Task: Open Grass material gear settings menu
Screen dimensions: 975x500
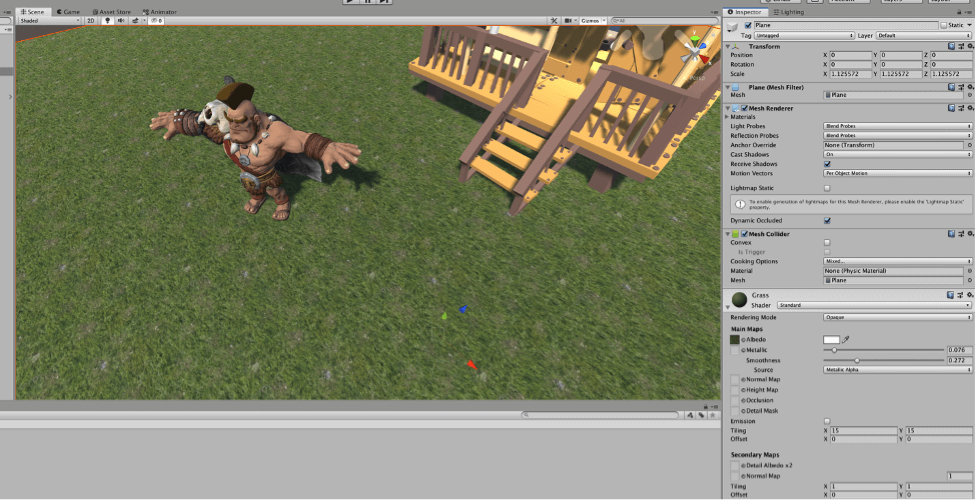Action: click(x=969, y=295)
